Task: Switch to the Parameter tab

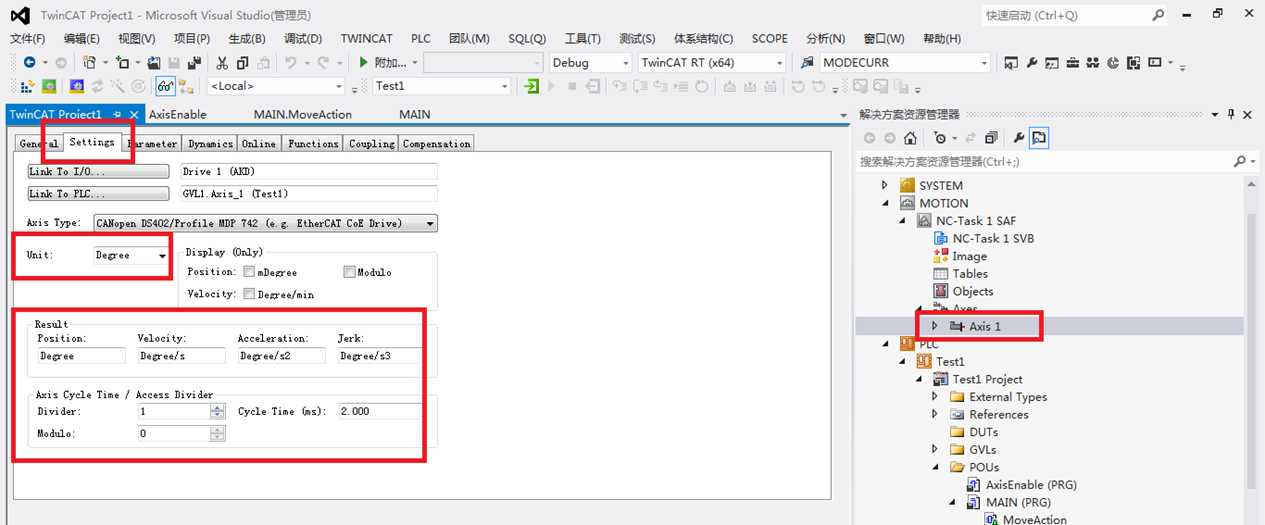Action: (x=153, y=144)
